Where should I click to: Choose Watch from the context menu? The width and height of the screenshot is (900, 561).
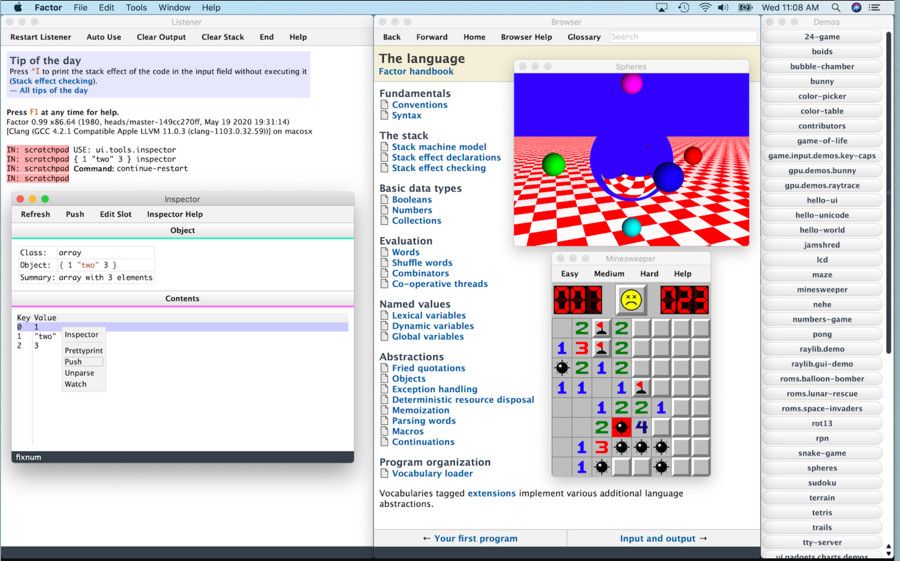tap(76, 384)
